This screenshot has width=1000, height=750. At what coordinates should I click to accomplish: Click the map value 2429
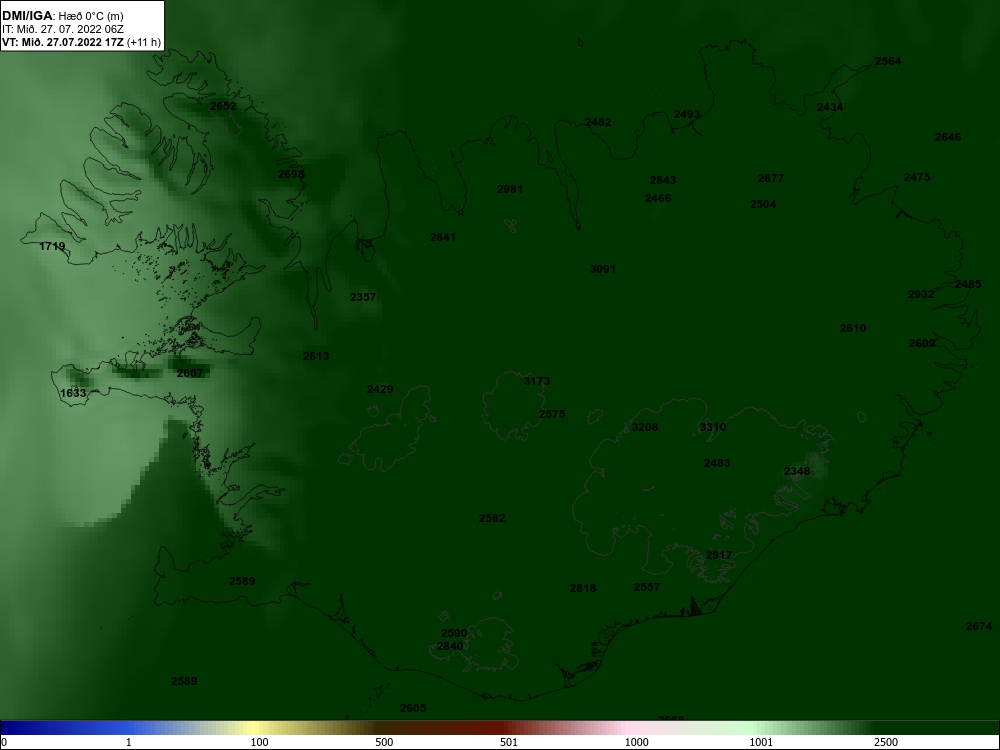click(x=380, y=390)
